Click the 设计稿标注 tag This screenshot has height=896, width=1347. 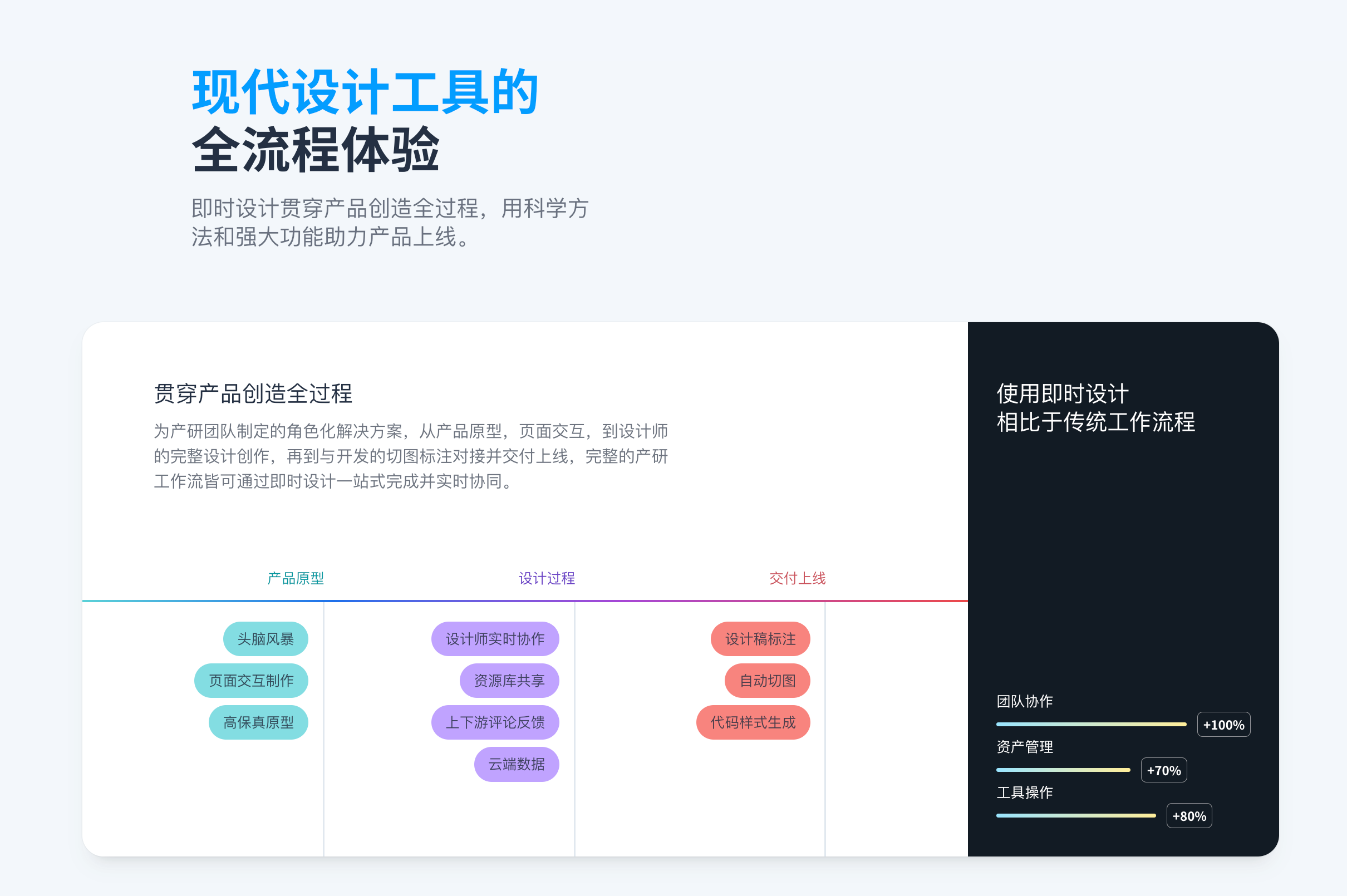761,639
